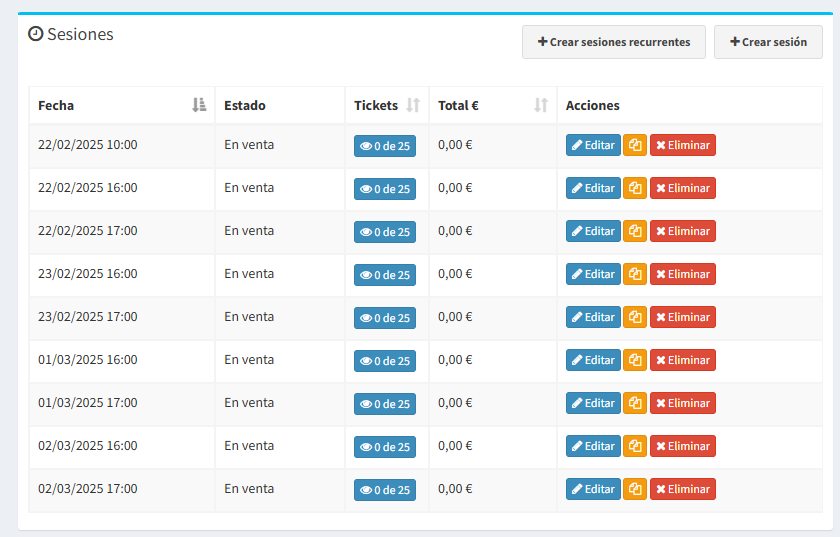Viewport: 840px width, 537px height.
Task: Duplicate the 01/03/2025 16:00 session
Action: [635, 360]
